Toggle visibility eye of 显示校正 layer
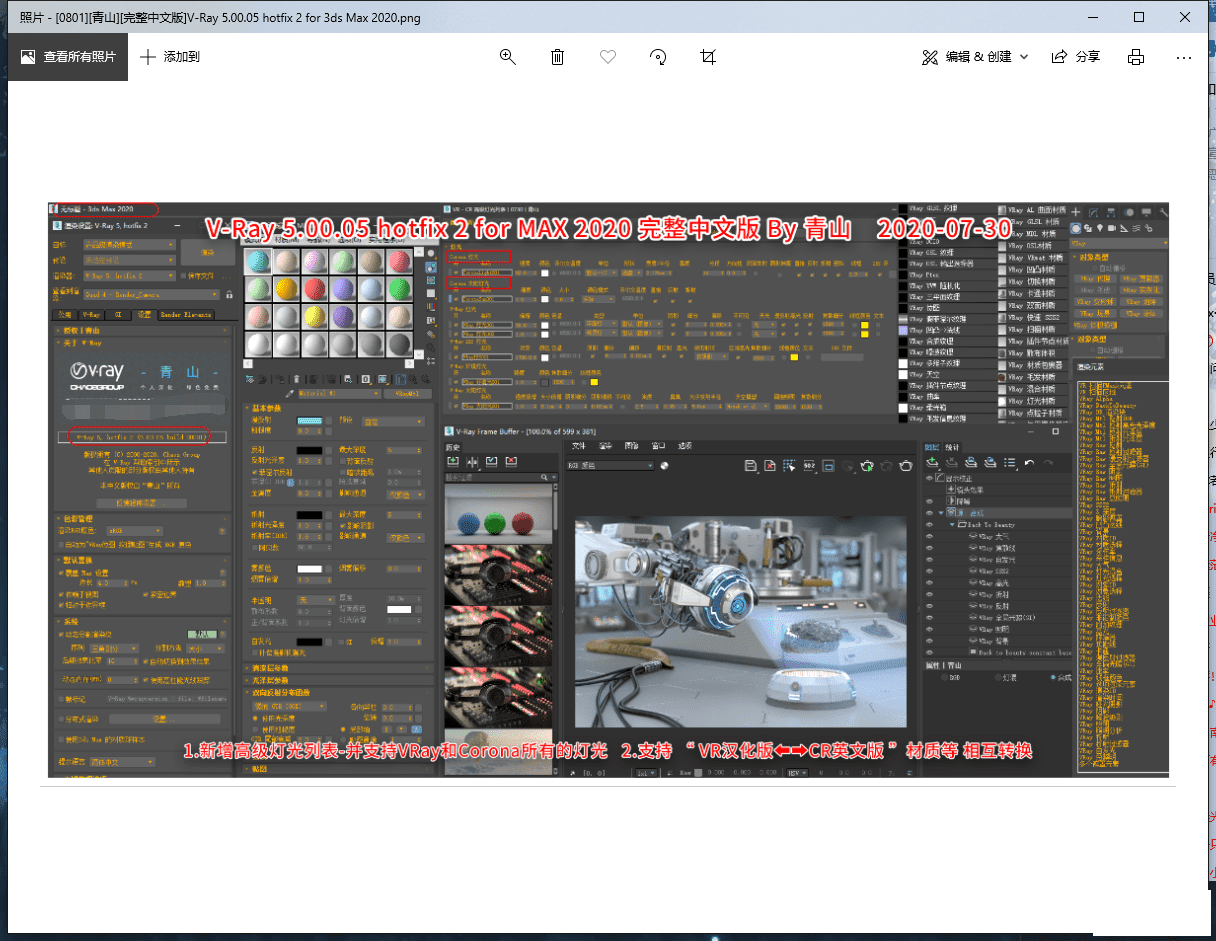Screen dimensions: 1216x941 coord(929,479)
